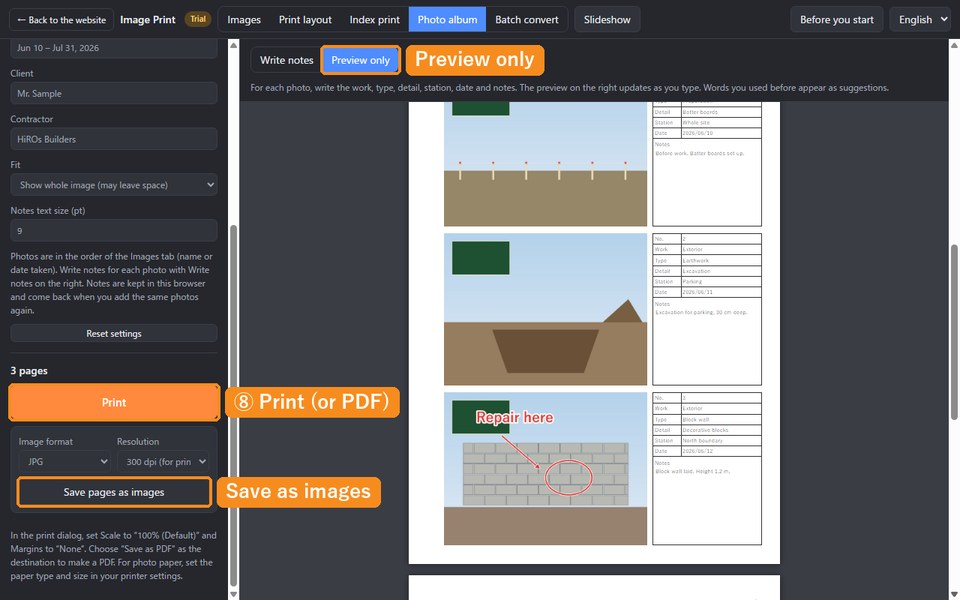
Task: Click the preview pane scroll up arrow
Action: (954, 45)
